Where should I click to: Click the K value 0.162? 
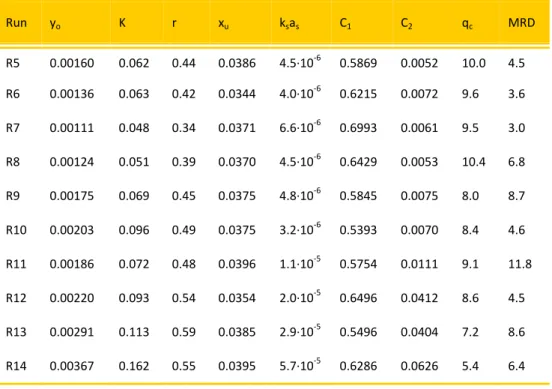134,366
